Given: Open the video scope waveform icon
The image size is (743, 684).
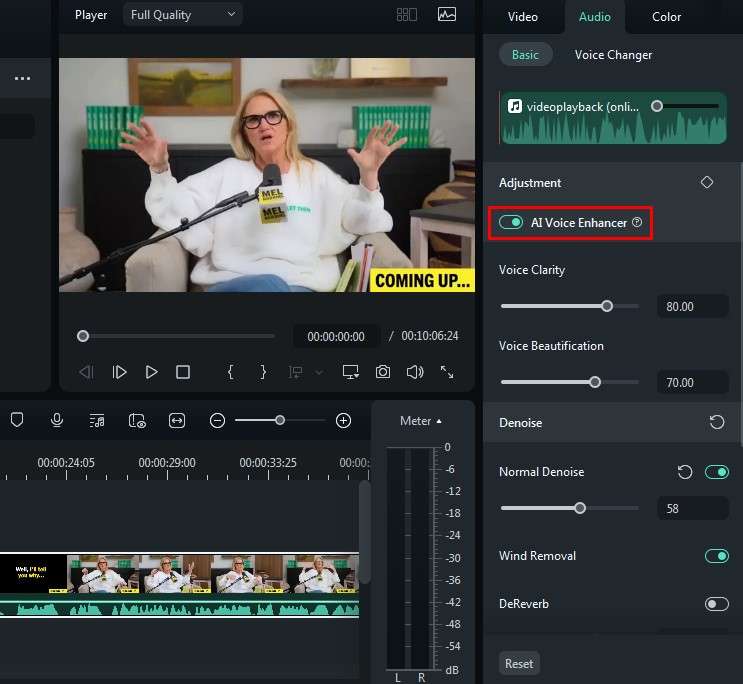Looking at the screenshot, I should 446,15.
